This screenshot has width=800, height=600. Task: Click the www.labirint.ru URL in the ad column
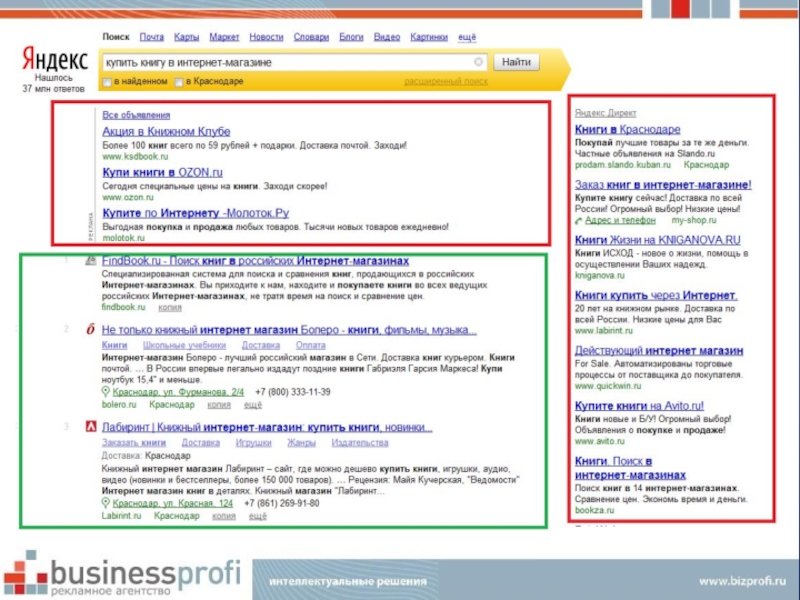click(x=604, y=331)
